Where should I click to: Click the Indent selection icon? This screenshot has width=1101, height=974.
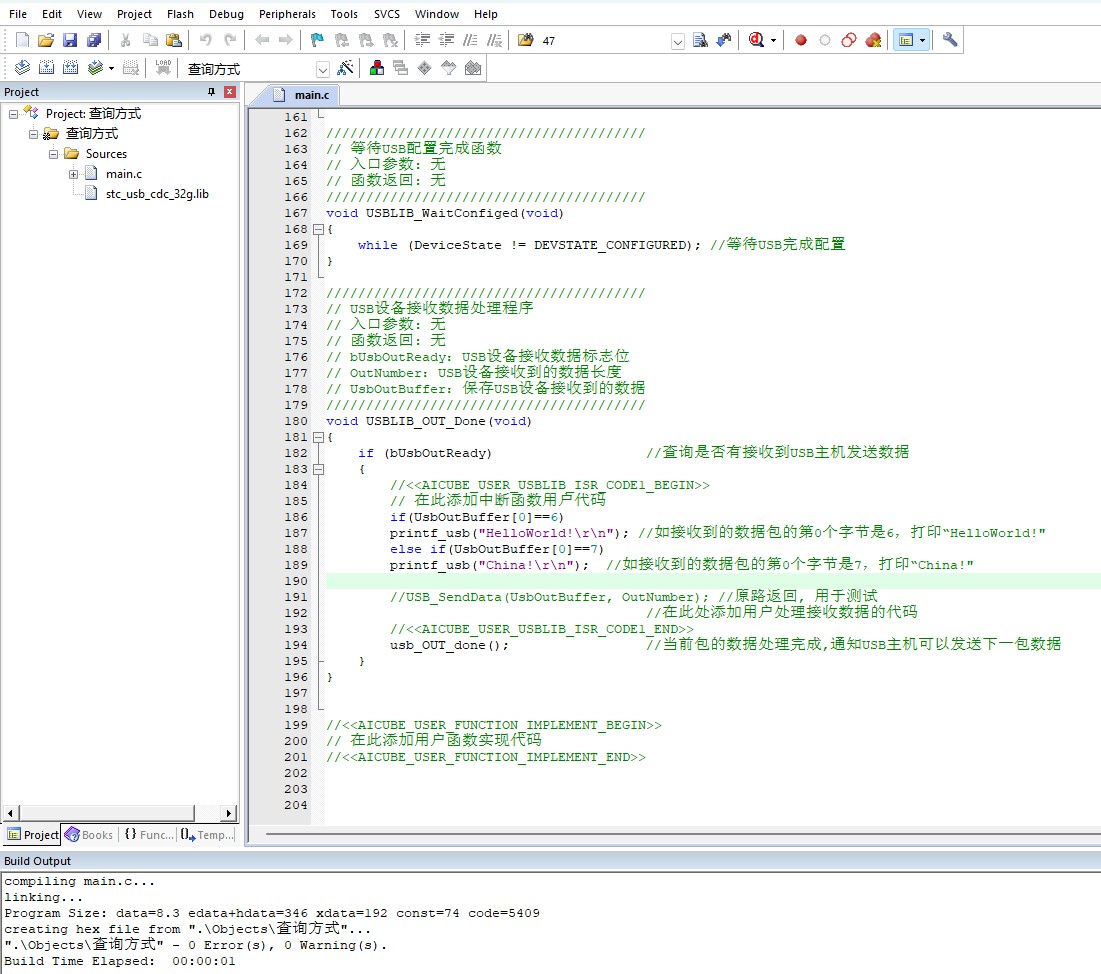click(x=422, y=40)
